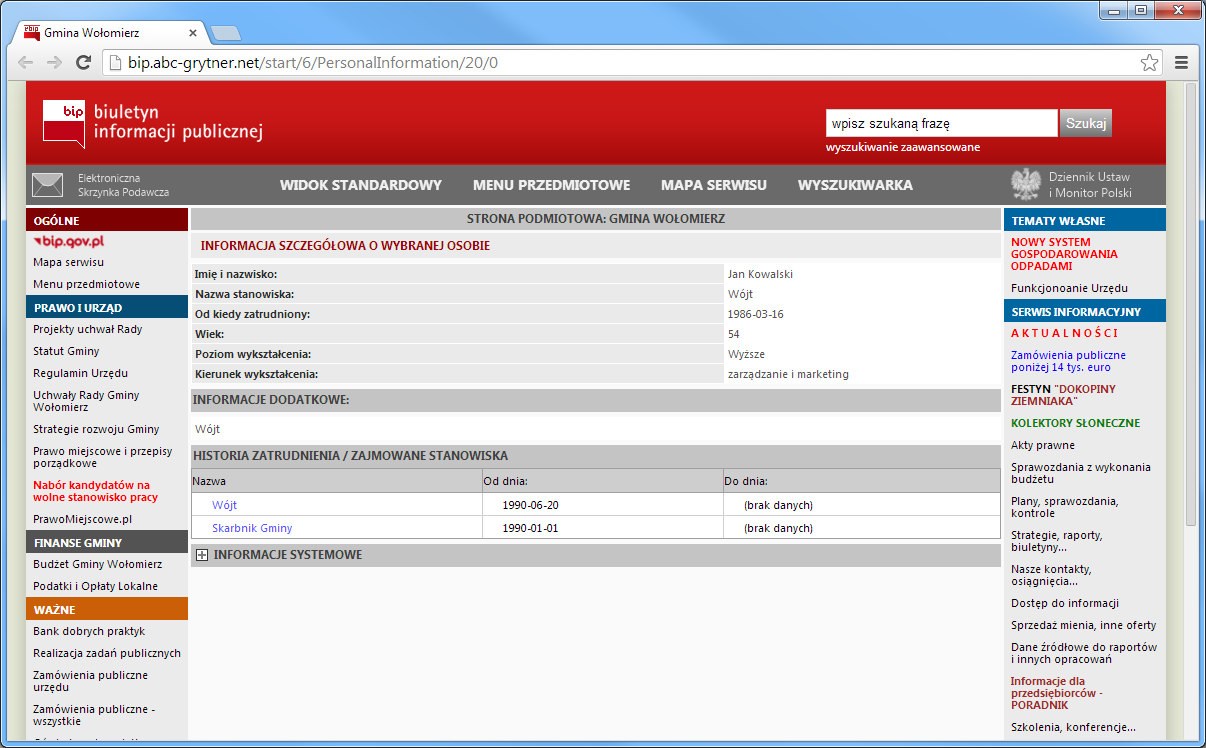The image size is (1206, 748).
Task: Switch to Widok Standardowy
Action: tap(361, 185)
